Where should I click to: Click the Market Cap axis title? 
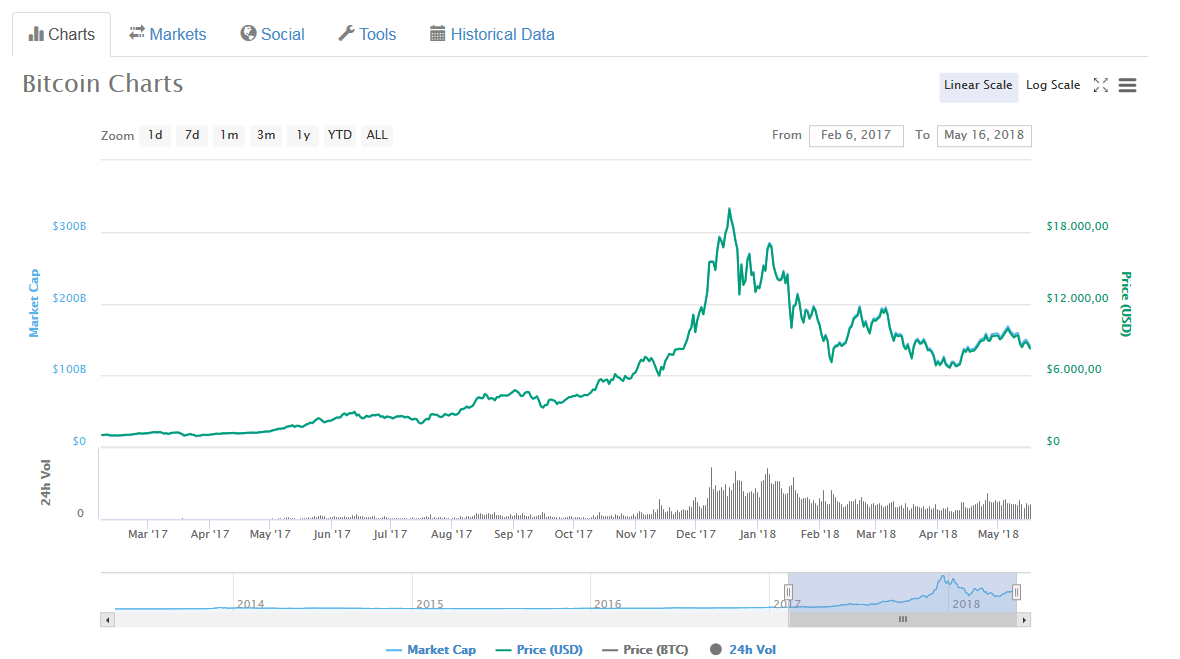(x=34, y=303)
